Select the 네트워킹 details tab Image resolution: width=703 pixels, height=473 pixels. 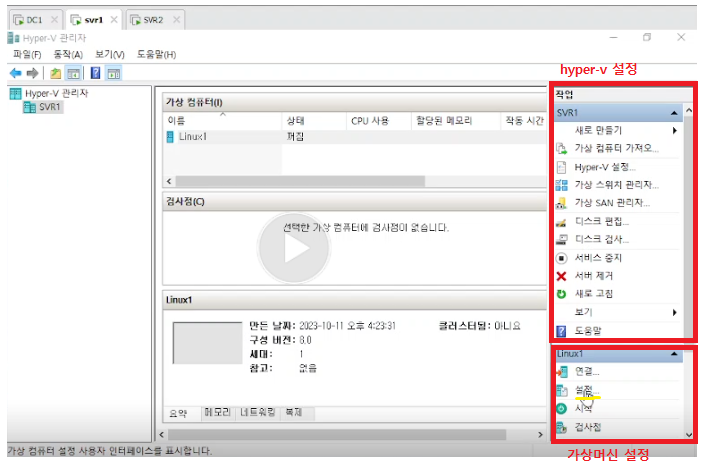coord(257,412)
